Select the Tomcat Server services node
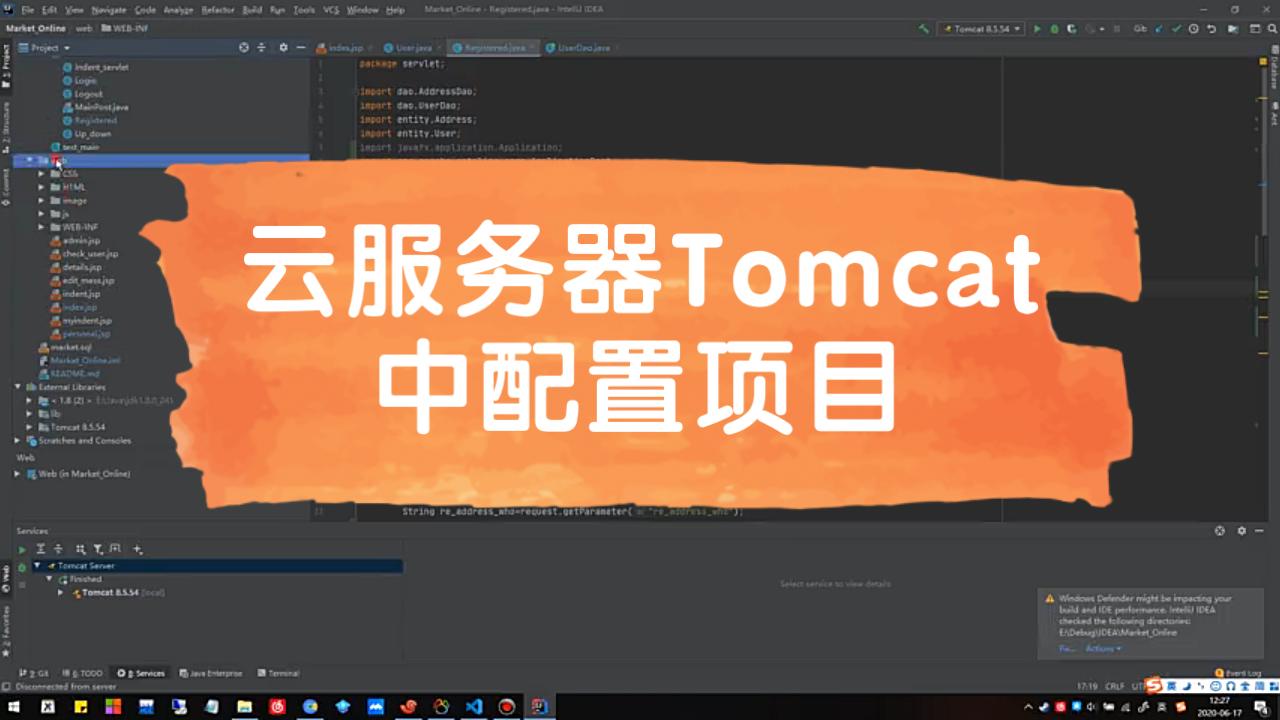This screenshot has width=1280, height=720. [x=217, y=566]
